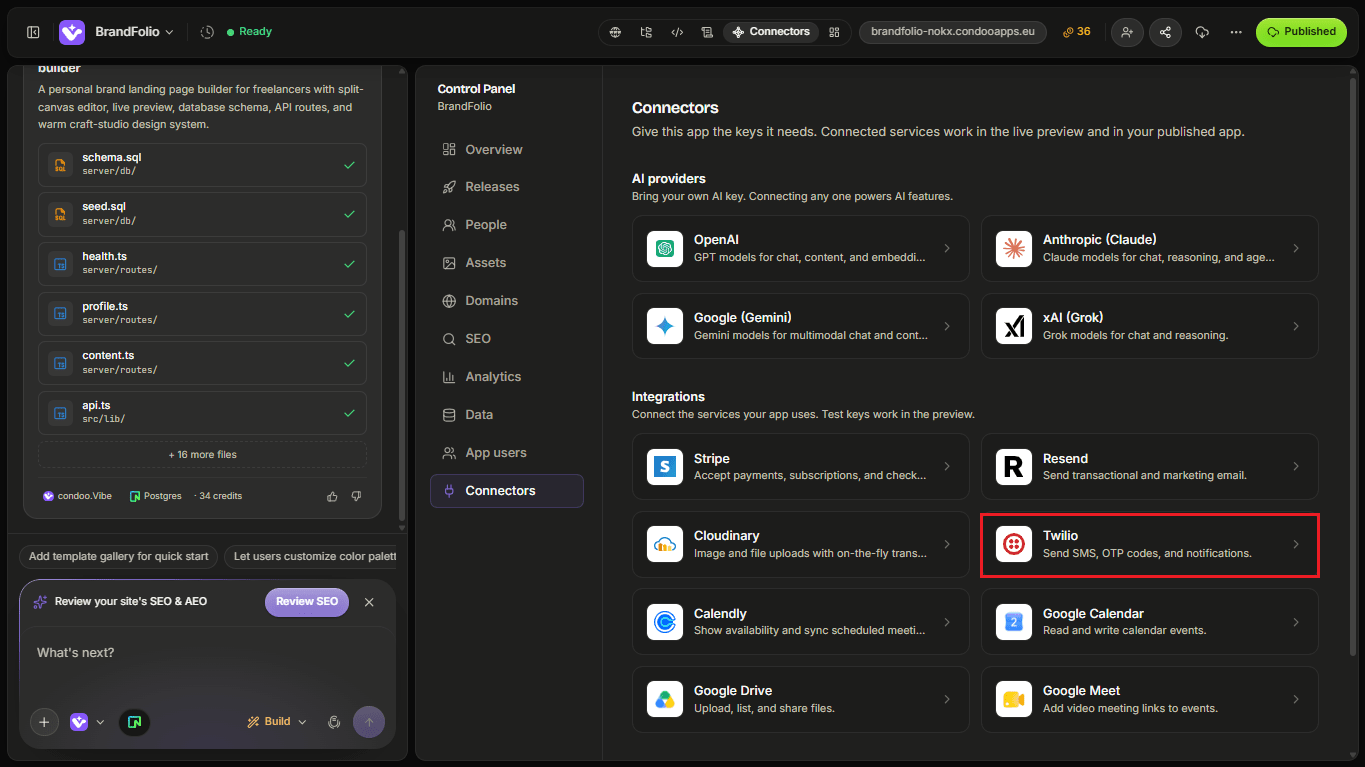Click the plus attach button in chat
Image resolution: width=1365 pixels, height=767 pixels.
(x=44, y=722)
